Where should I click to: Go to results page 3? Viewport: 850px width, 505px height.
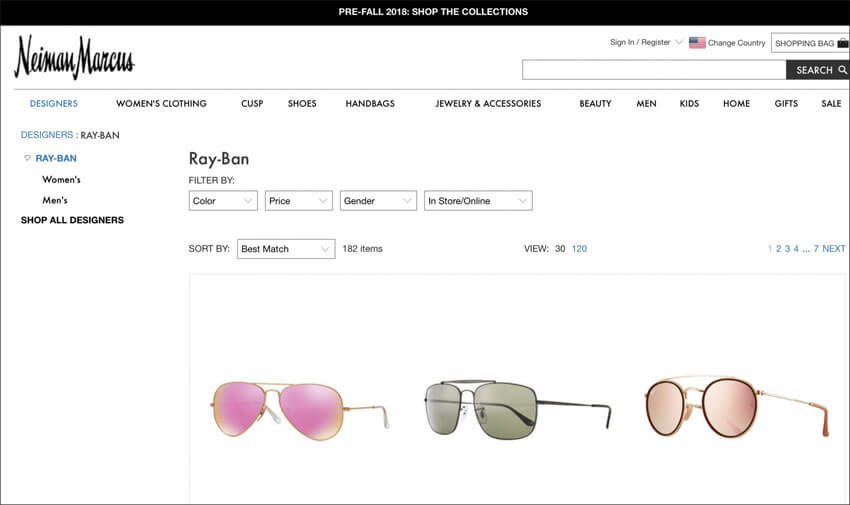click(787, 249)
